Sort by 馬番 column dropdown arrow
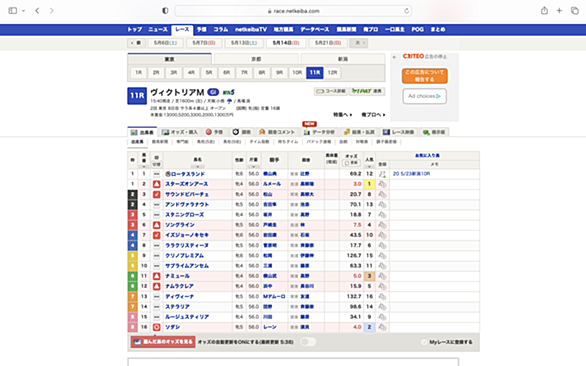The width and height of the screenshot is (586, 366). (x=144, y=167)
